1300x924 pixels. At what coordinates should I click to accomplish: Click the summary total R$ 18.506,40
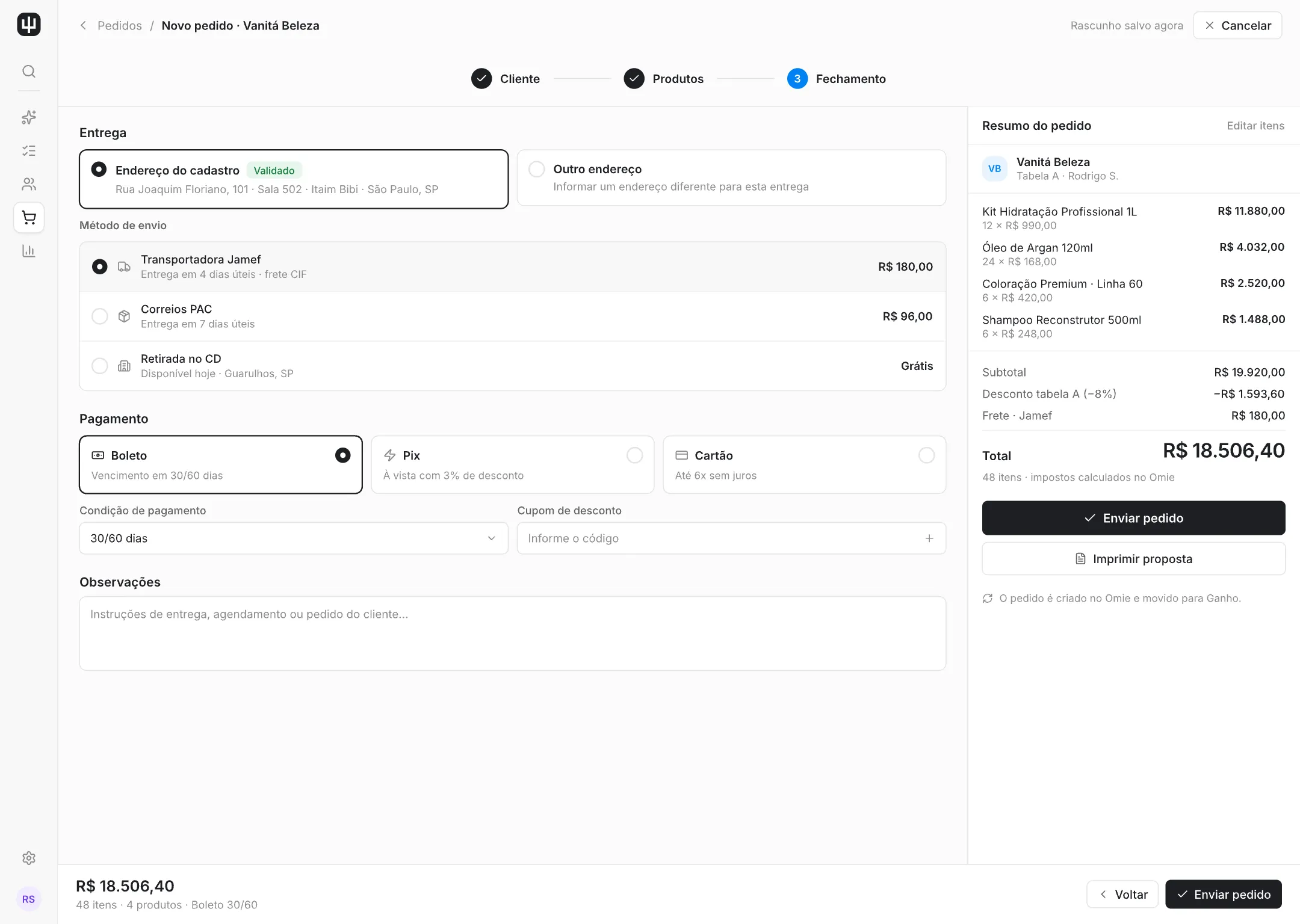coord(1224,451)
